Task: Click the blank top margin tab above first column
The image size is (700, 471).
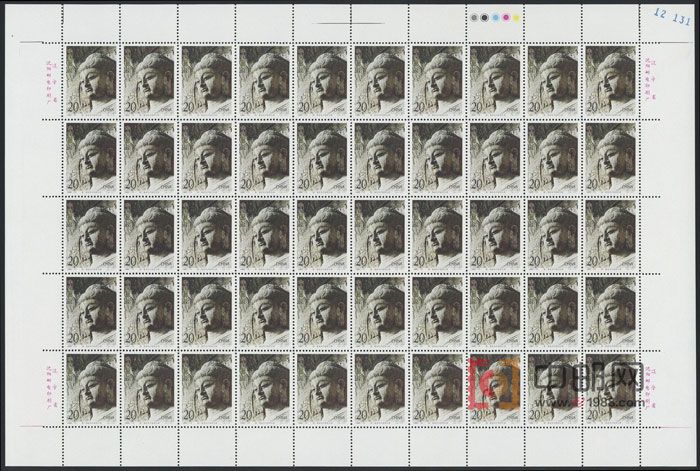Action: (92, 22)
